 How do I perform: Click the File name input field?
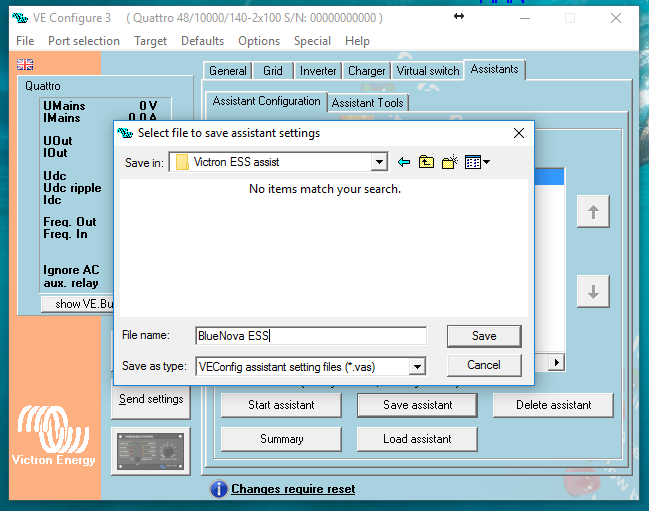tap(311, 336)
